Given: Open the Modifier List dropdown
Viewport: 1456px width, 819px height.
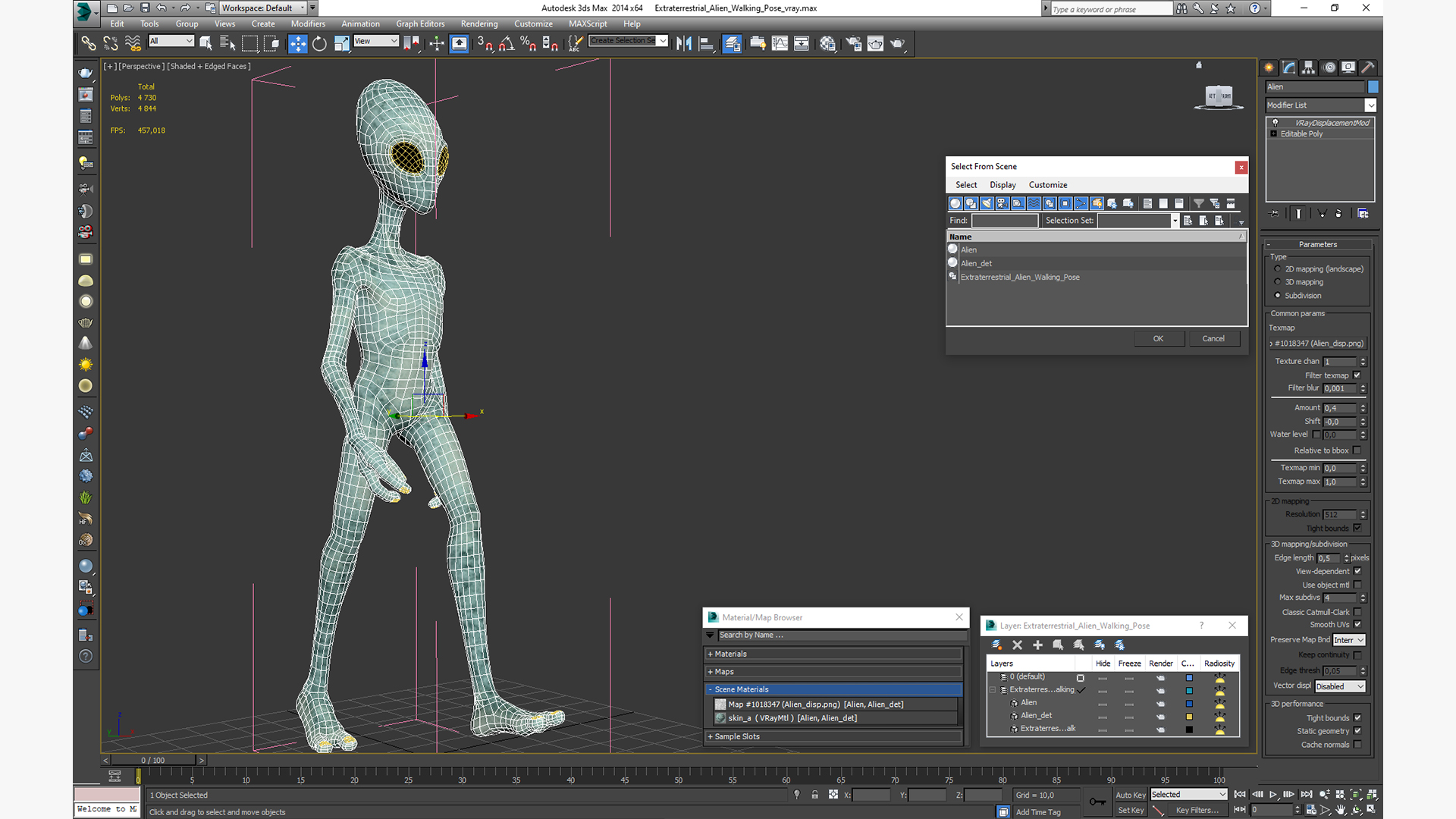Looking at the screenshot, I should coord(1320,105).
